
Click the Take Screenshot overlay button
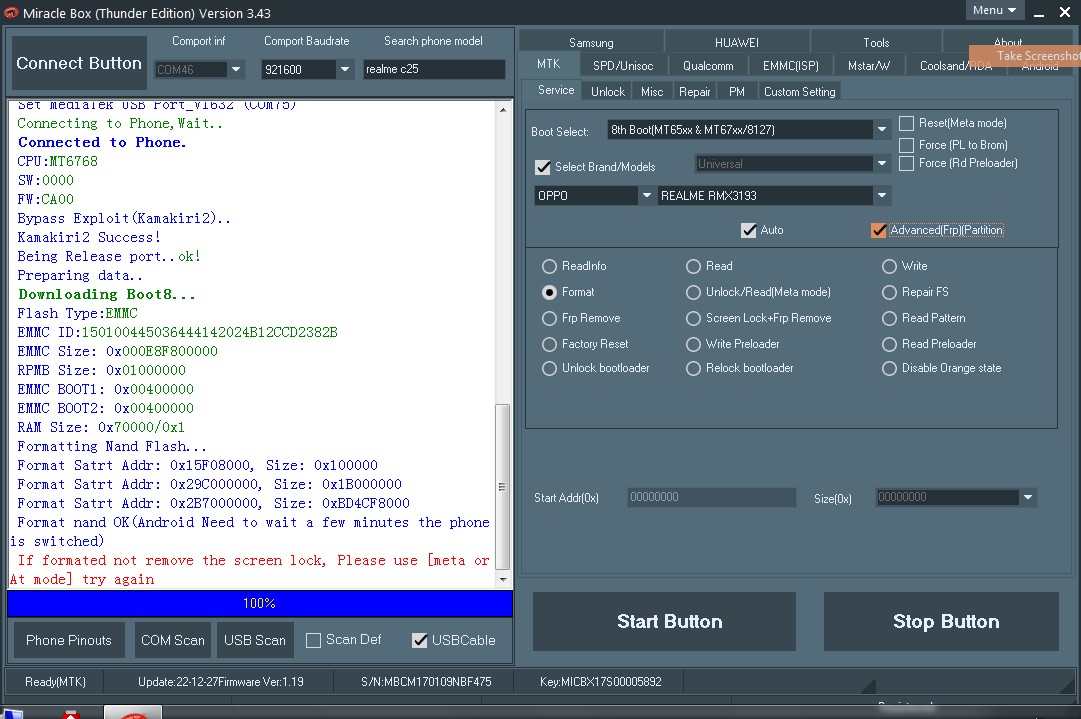[x=1025, y=56]
